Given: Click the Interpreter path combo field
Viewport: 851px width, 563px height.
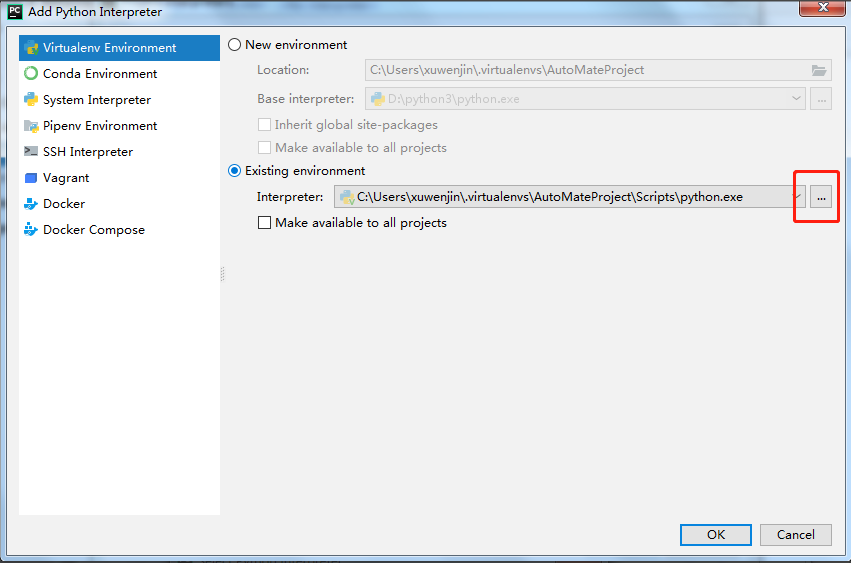Looking at the screenshot, I should (570, 197).
